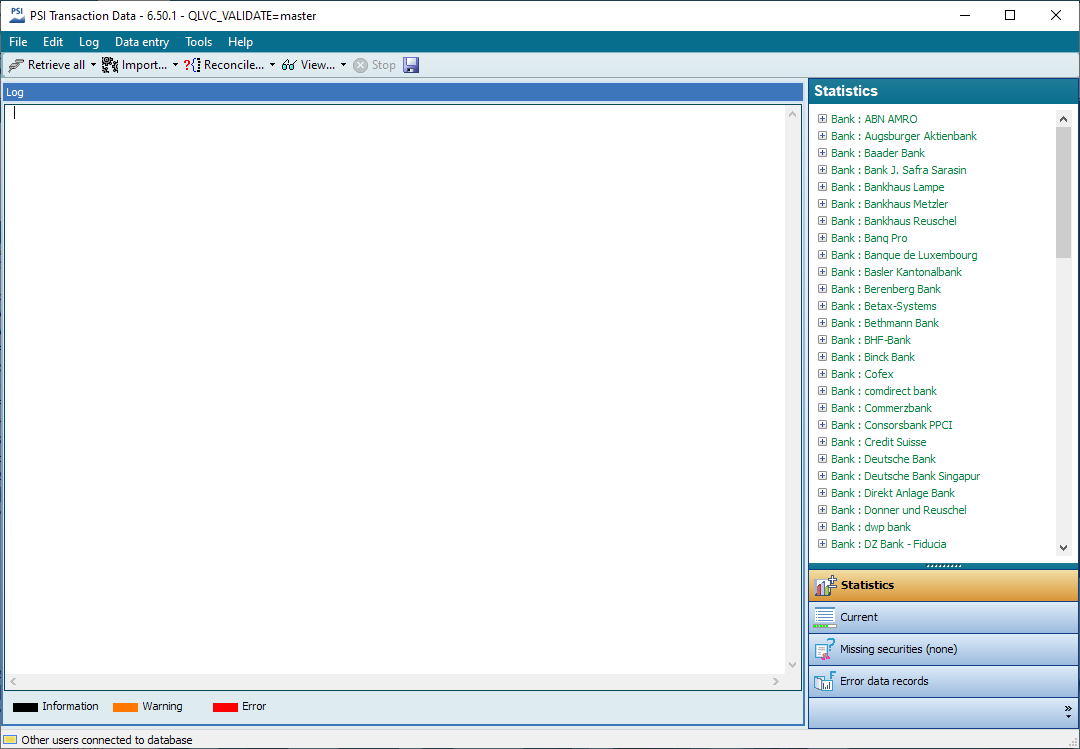Click the Save floppy disk icon
Viewport: 1080px width, 749px height.
pos(411,65)
